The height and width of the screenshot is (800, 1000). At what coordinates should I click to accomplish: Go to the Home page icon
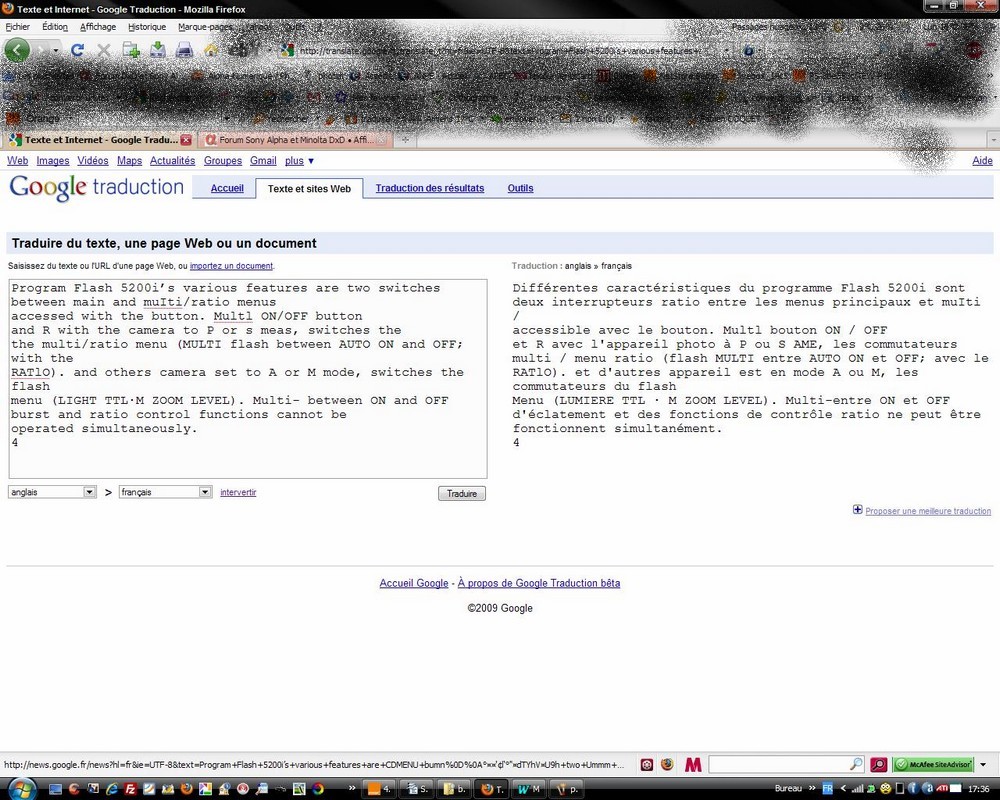coord(211,50)
